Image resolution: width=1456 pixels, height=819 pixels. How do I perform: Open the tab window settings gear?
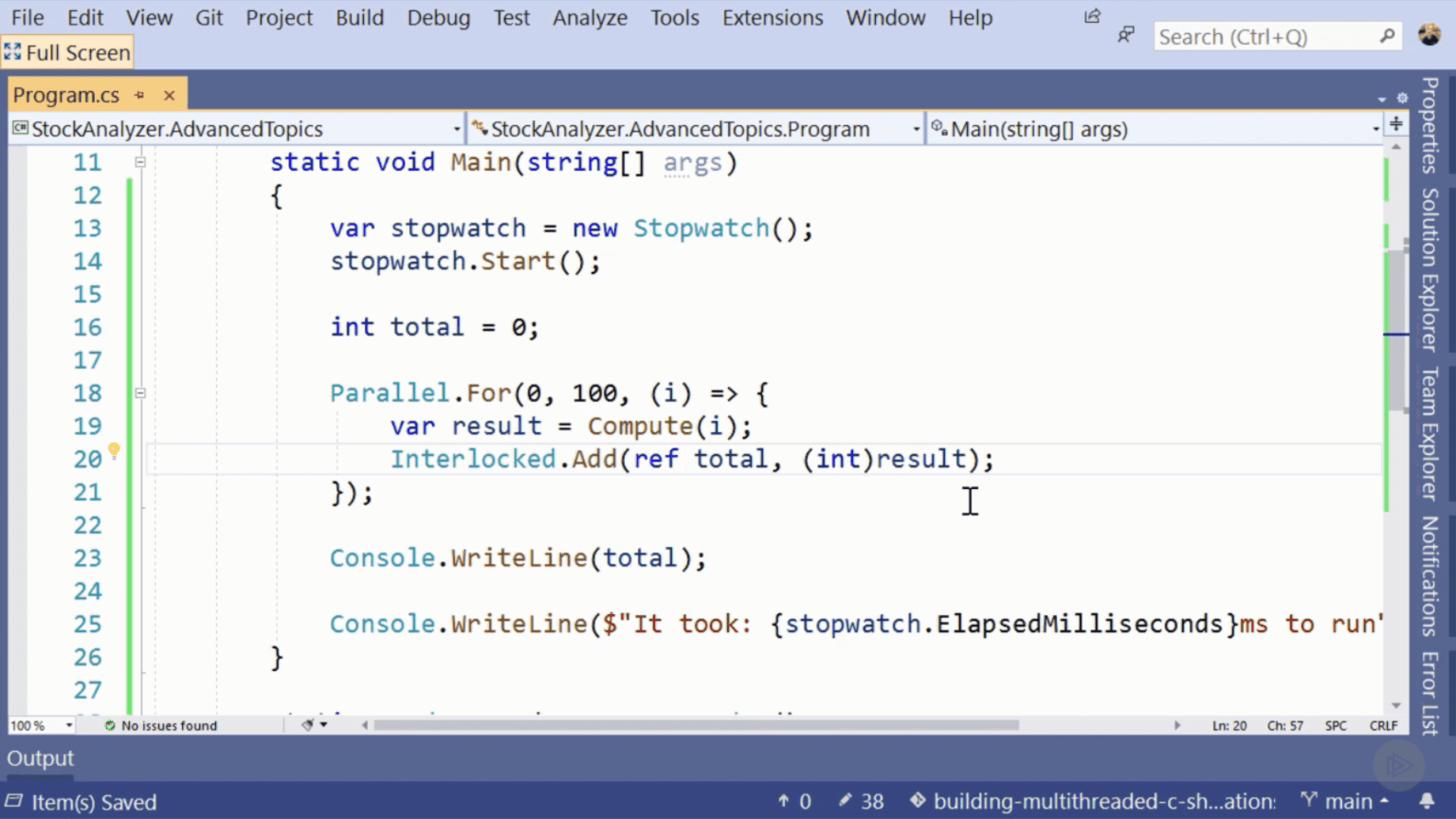pyautogui.click(x=1402, y=98)
